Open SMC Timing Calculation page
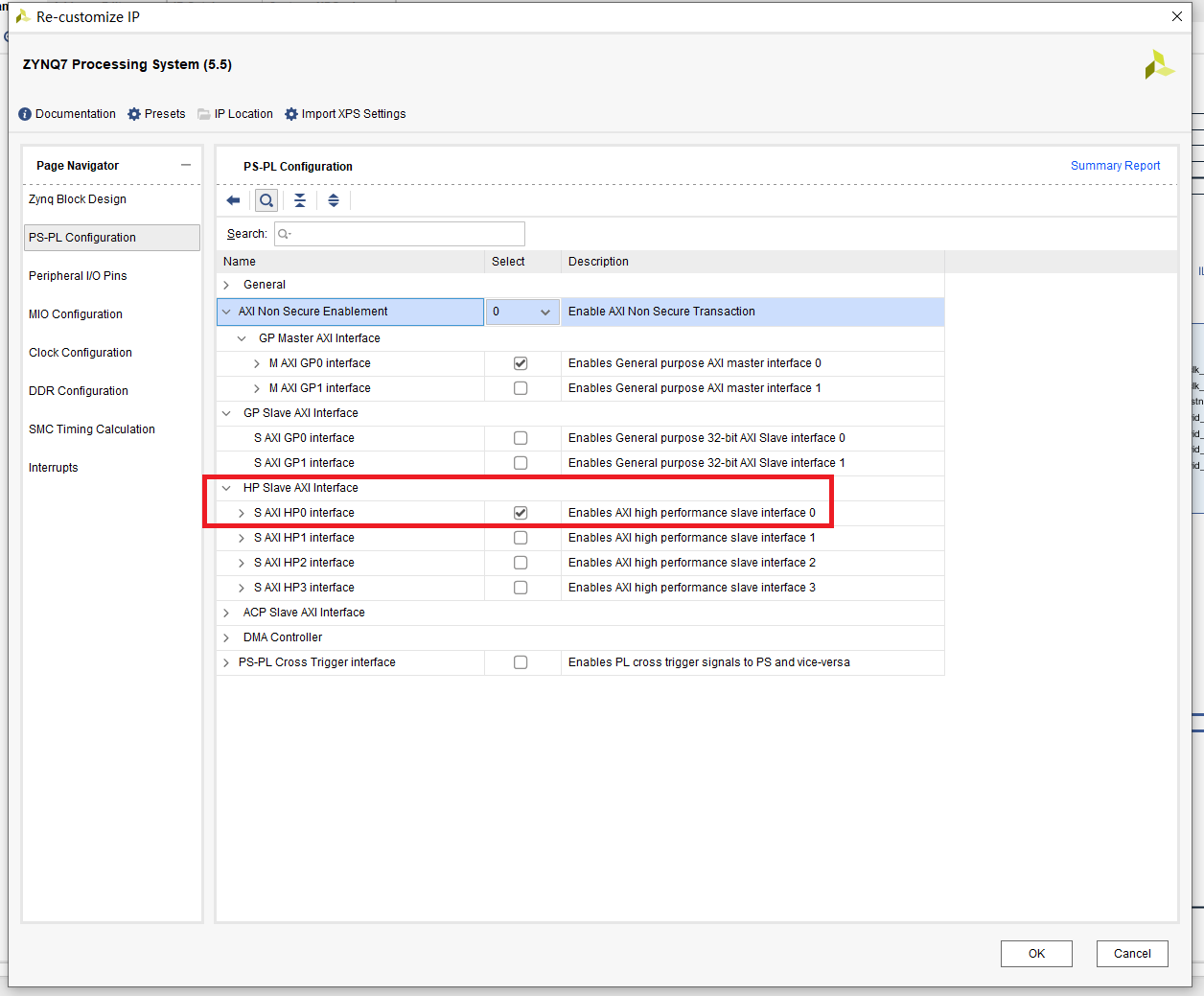Screen dimensions: 1204x996 (x=92, y=429)
